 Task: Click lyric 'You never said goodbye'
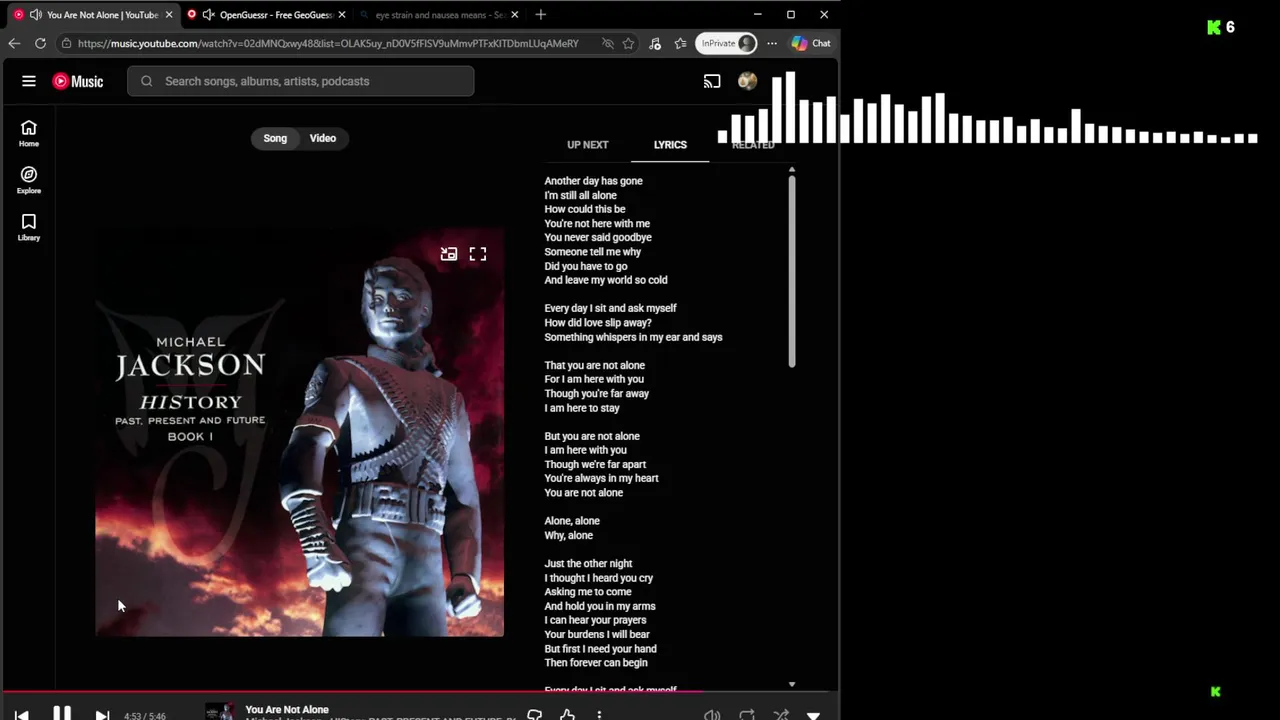pos(598,238)
